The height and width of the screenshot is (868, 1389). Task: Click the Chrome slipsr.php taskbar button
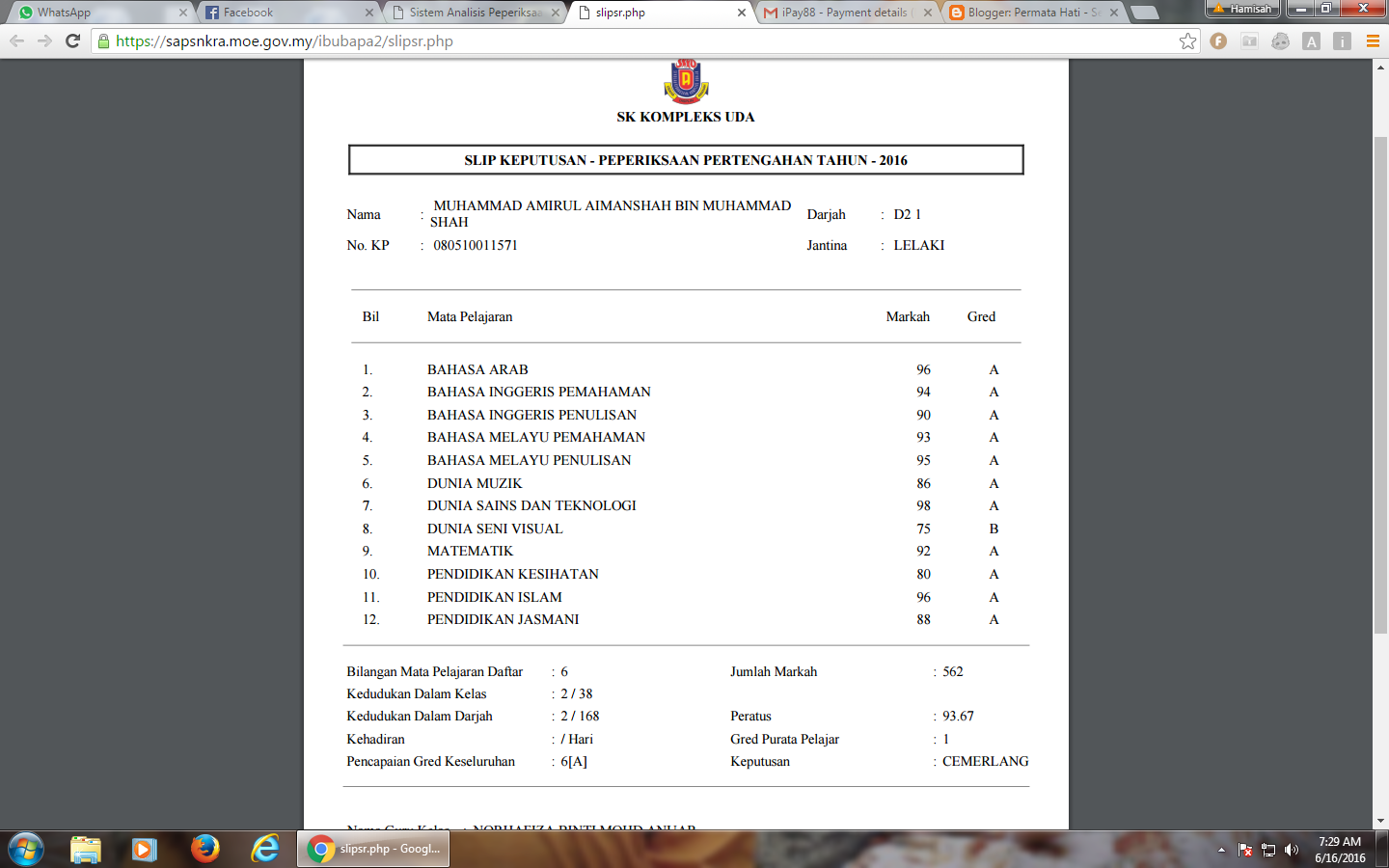[x=373, y=850]
